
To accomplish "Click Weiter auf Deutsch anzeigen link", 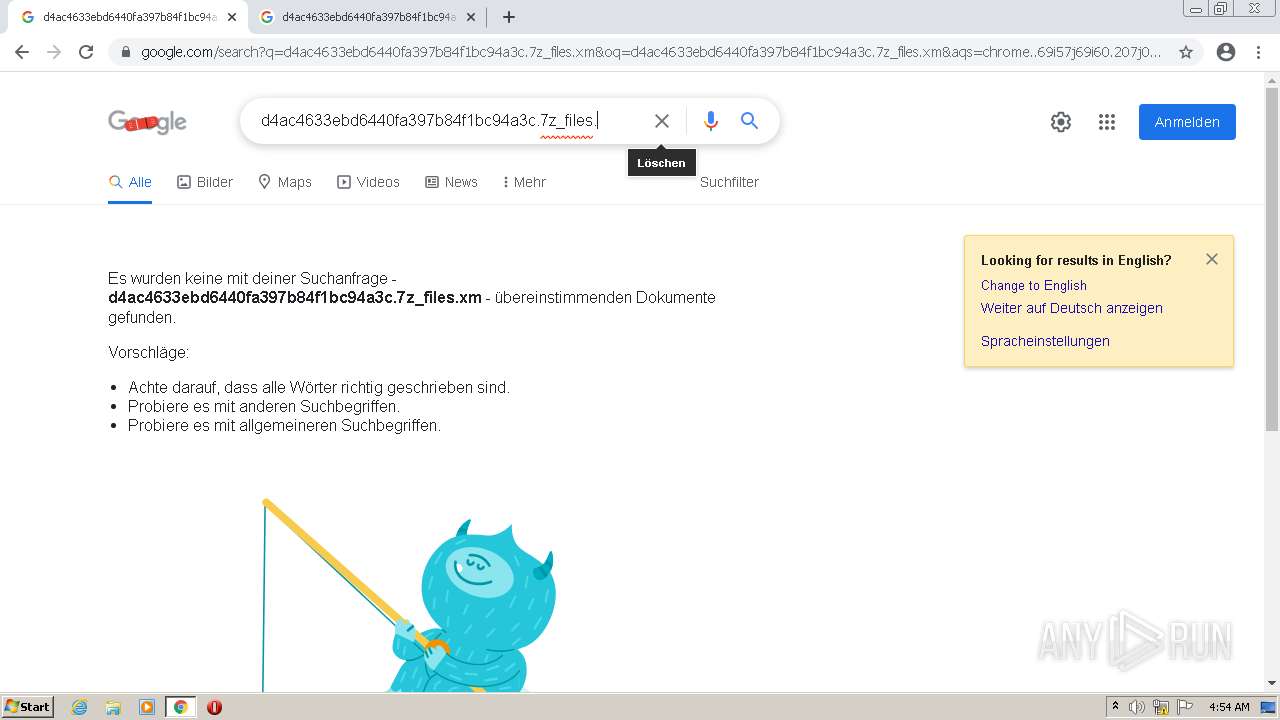I will [x=1072, y=308].
